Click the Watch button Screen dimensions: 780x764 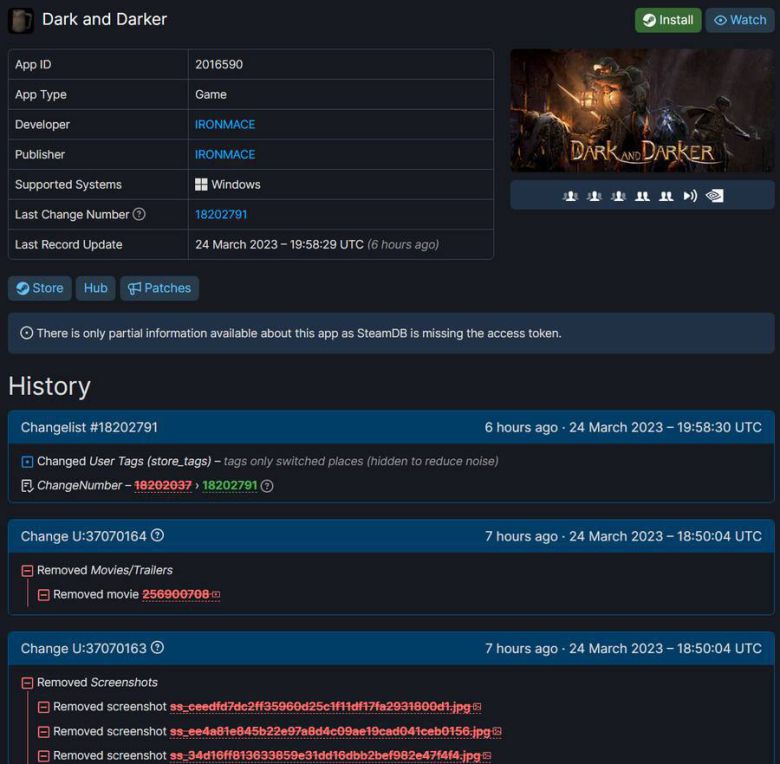(740, 20)
